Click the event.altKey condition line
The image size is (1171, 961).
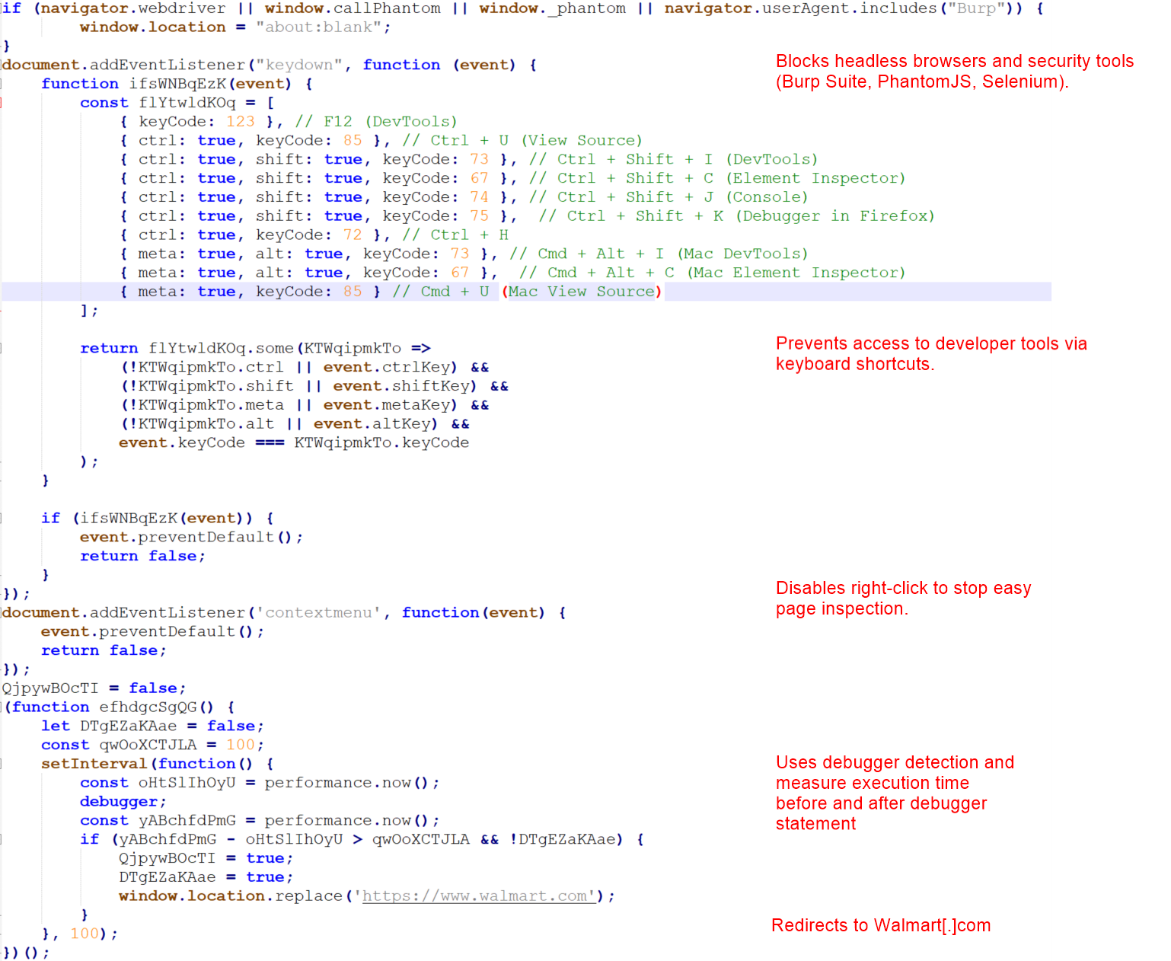click(294, 424)
